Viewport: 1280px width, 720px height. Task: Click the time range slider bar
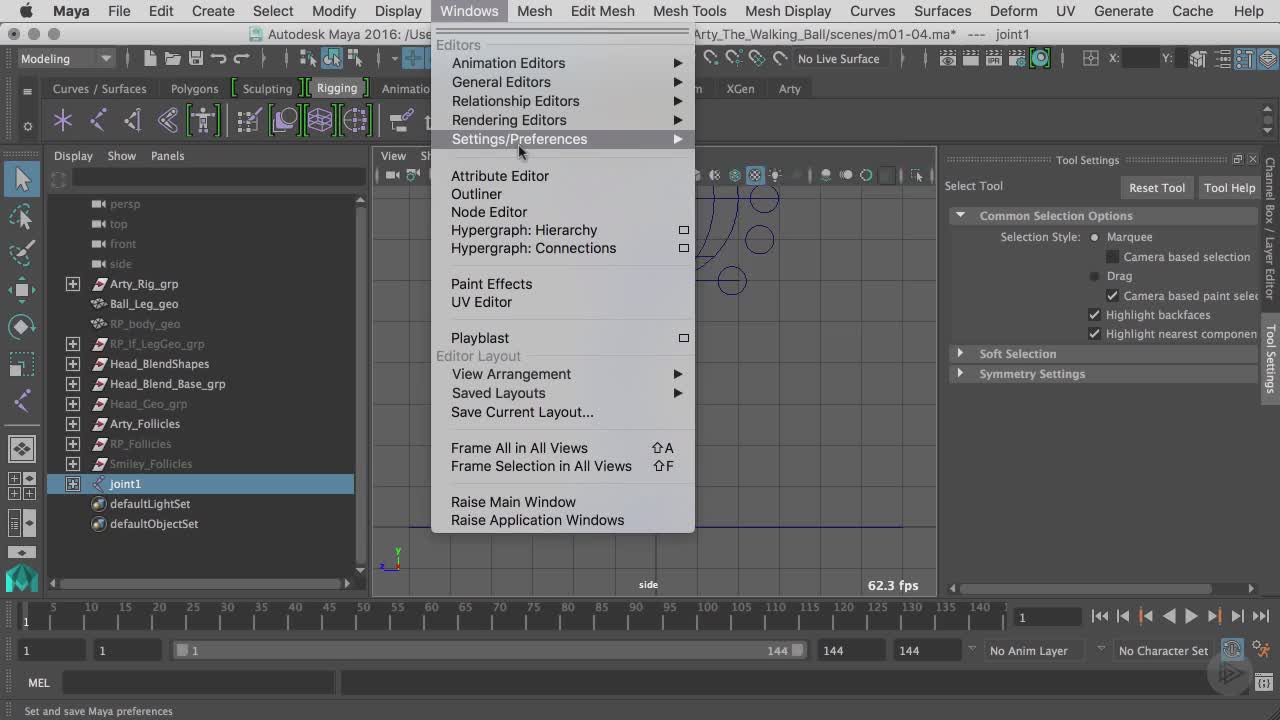click(x=490, y=650)
